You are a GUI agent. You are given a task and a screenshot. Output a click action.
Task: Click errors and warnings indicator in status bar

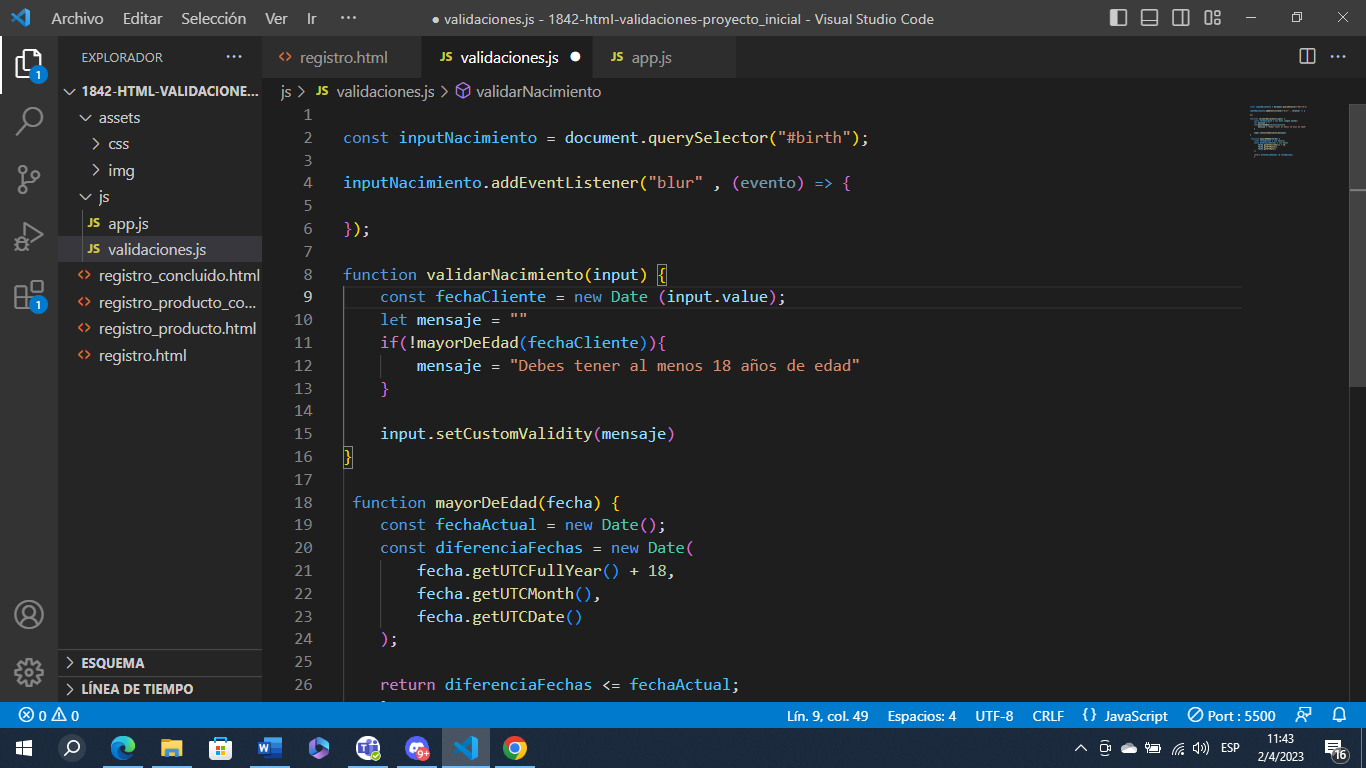coord(49,716)
